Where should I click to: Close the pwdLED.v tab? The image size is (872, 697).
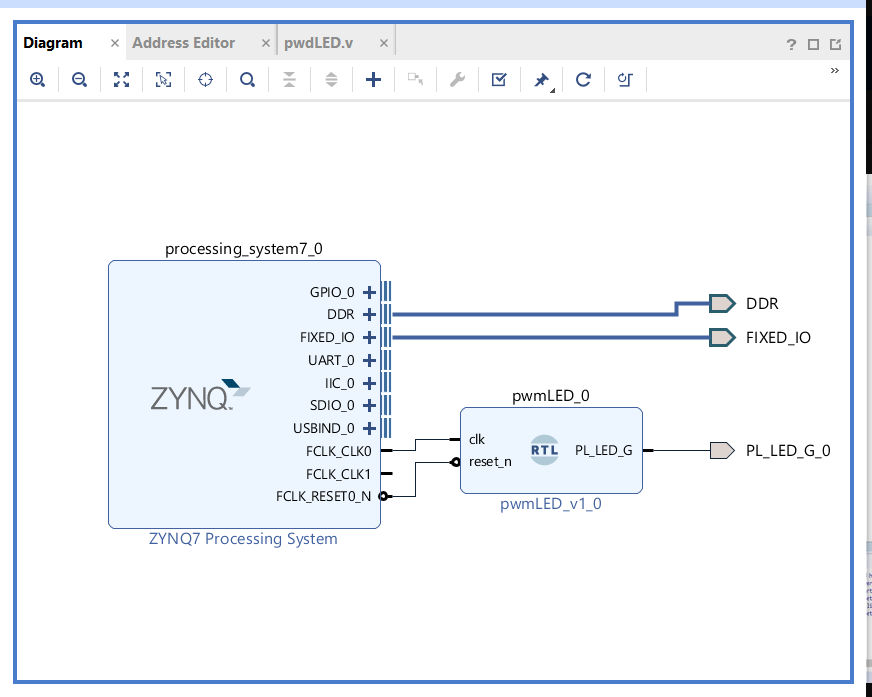(x=384, y=43)
